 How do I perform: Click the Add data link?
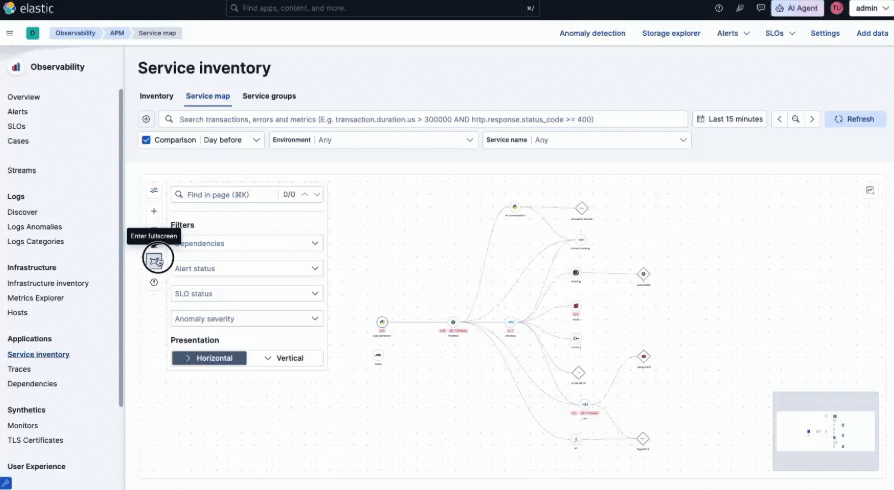point(872,33)
